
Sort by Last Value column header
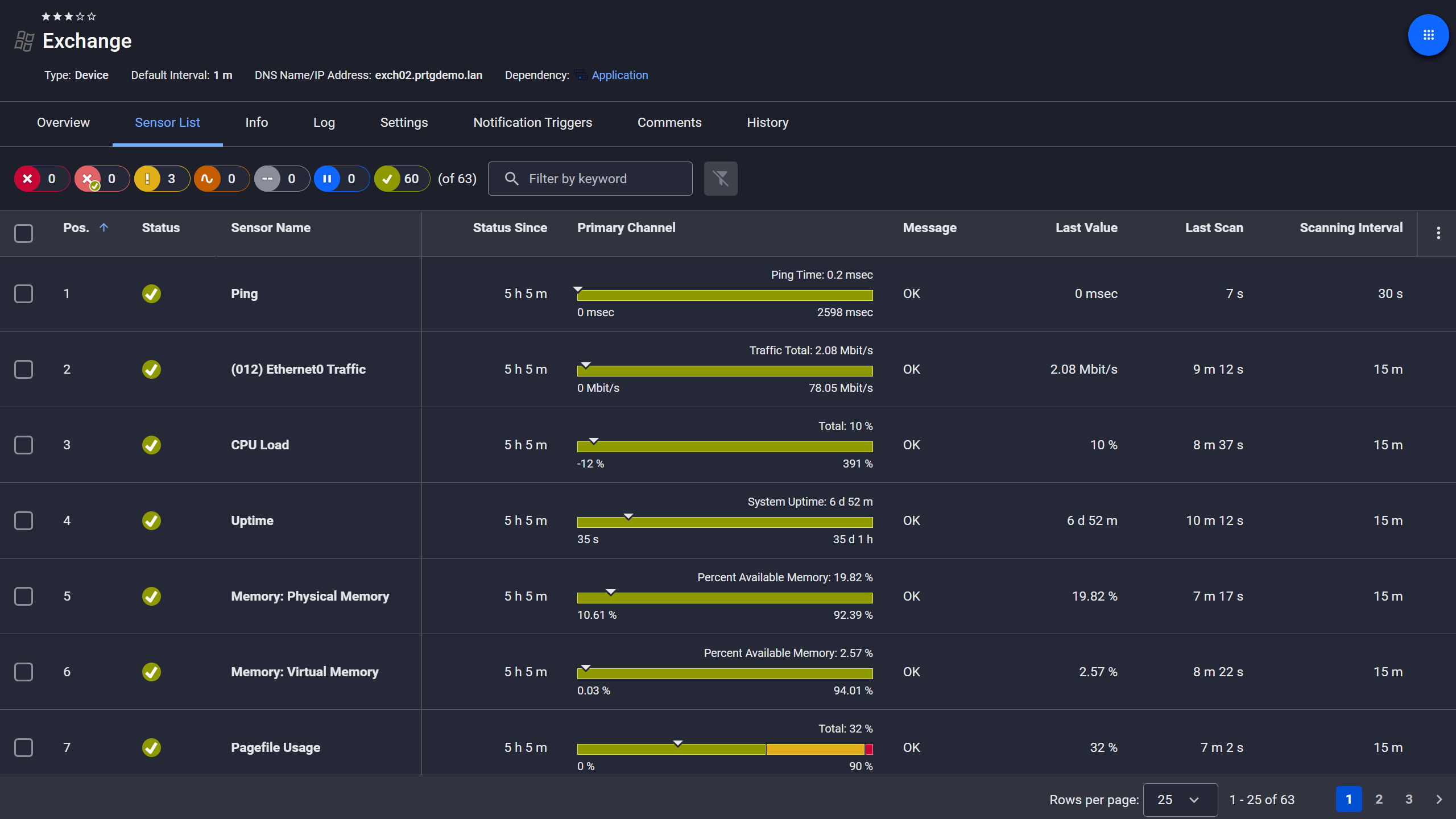1086,227
